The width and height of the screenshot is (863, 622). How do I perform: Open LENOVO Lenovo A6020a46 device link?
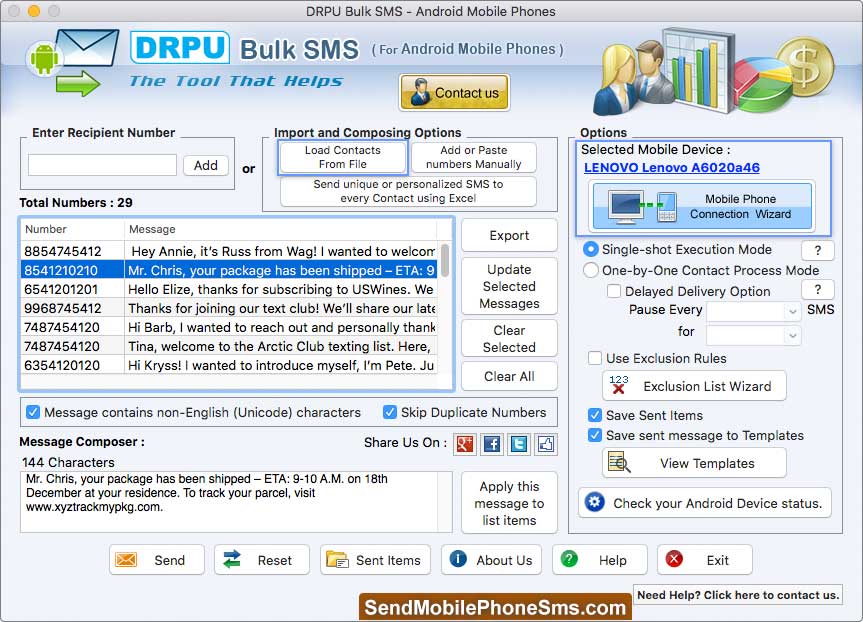671,168
